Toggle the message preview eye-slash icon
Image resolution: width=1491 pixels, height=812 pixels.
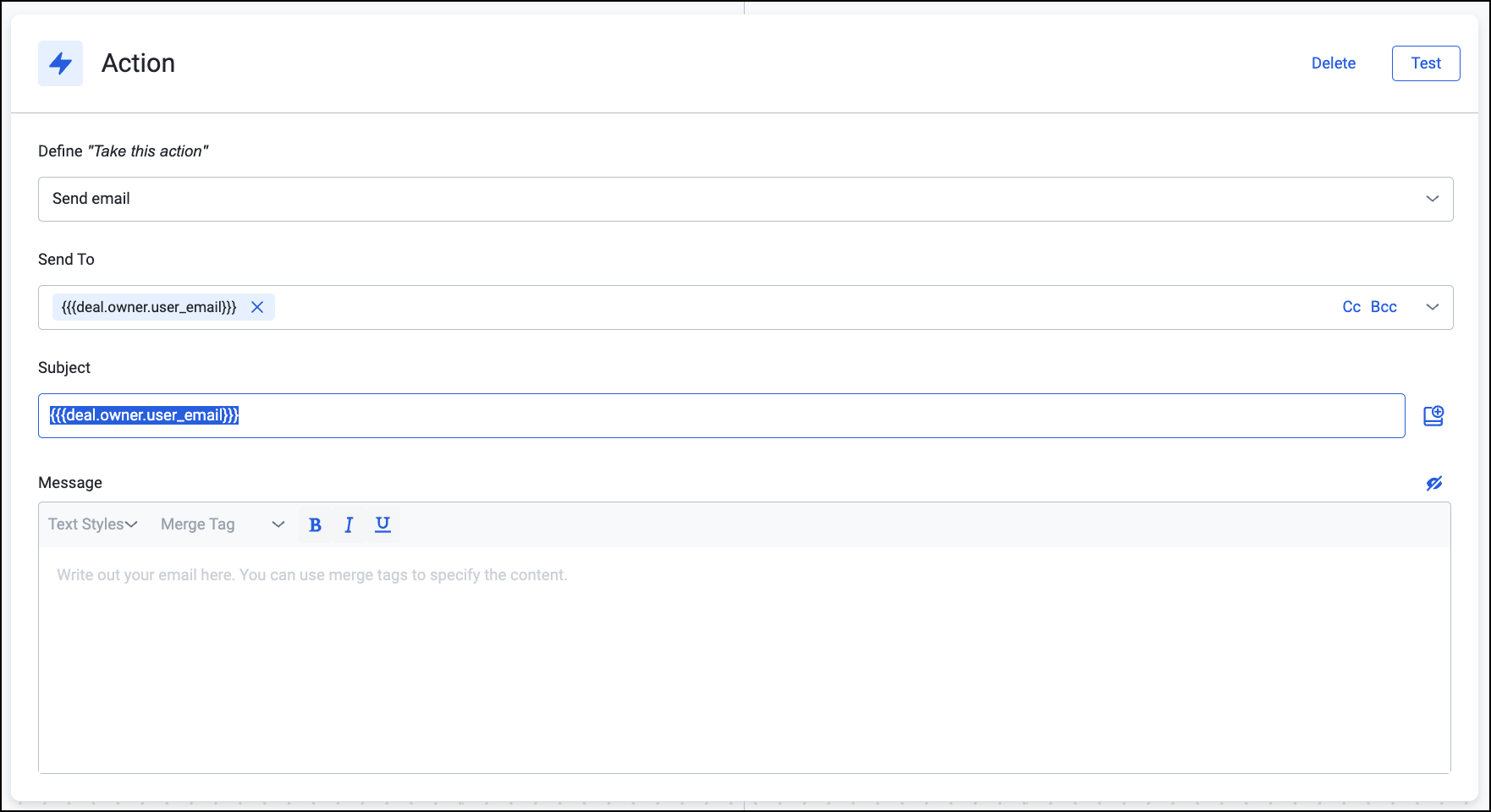[1433, 483]
